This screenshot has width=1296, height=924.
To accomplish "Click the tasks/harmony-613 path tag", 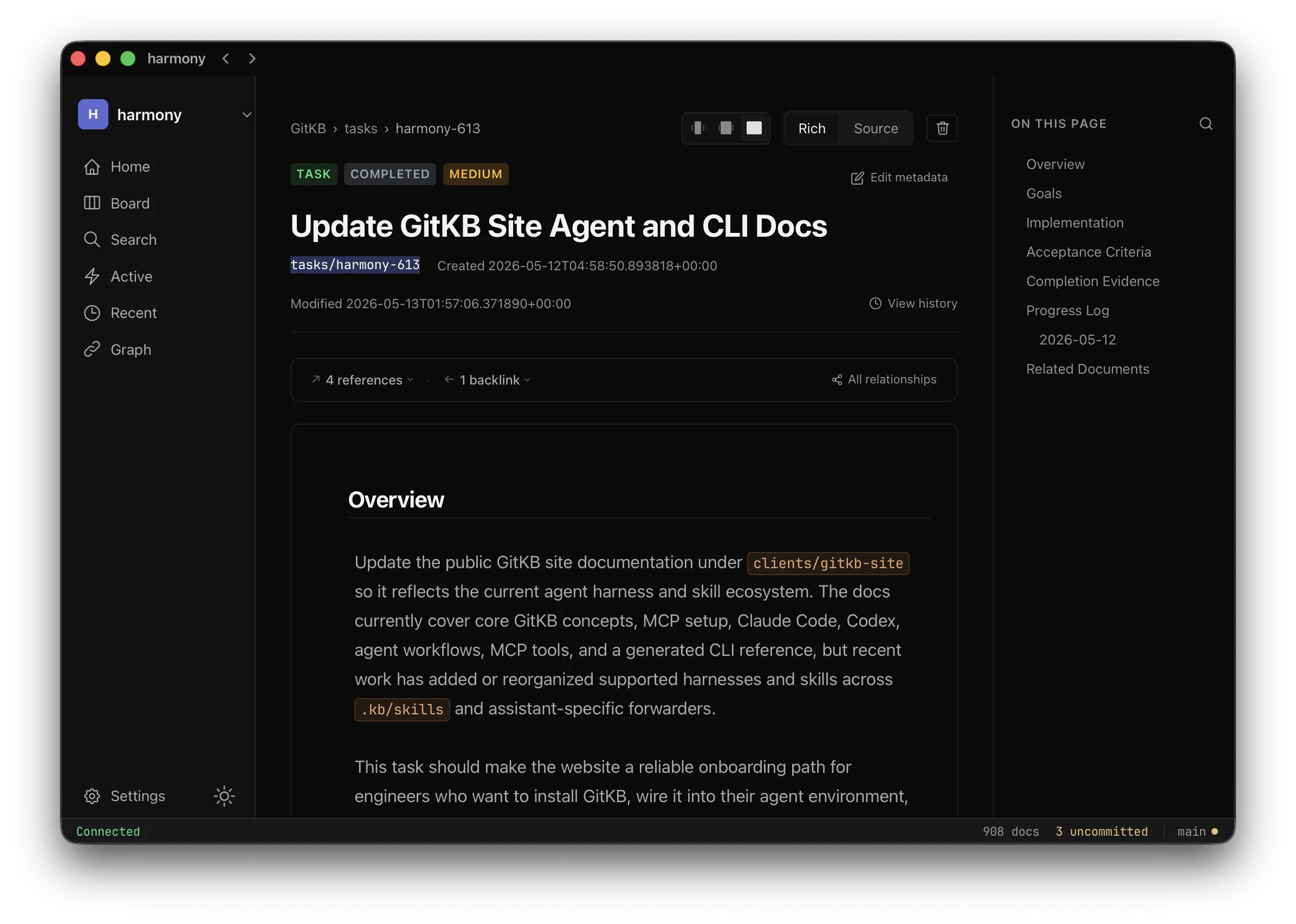I will pyautogui.click(x=355, y=265).
